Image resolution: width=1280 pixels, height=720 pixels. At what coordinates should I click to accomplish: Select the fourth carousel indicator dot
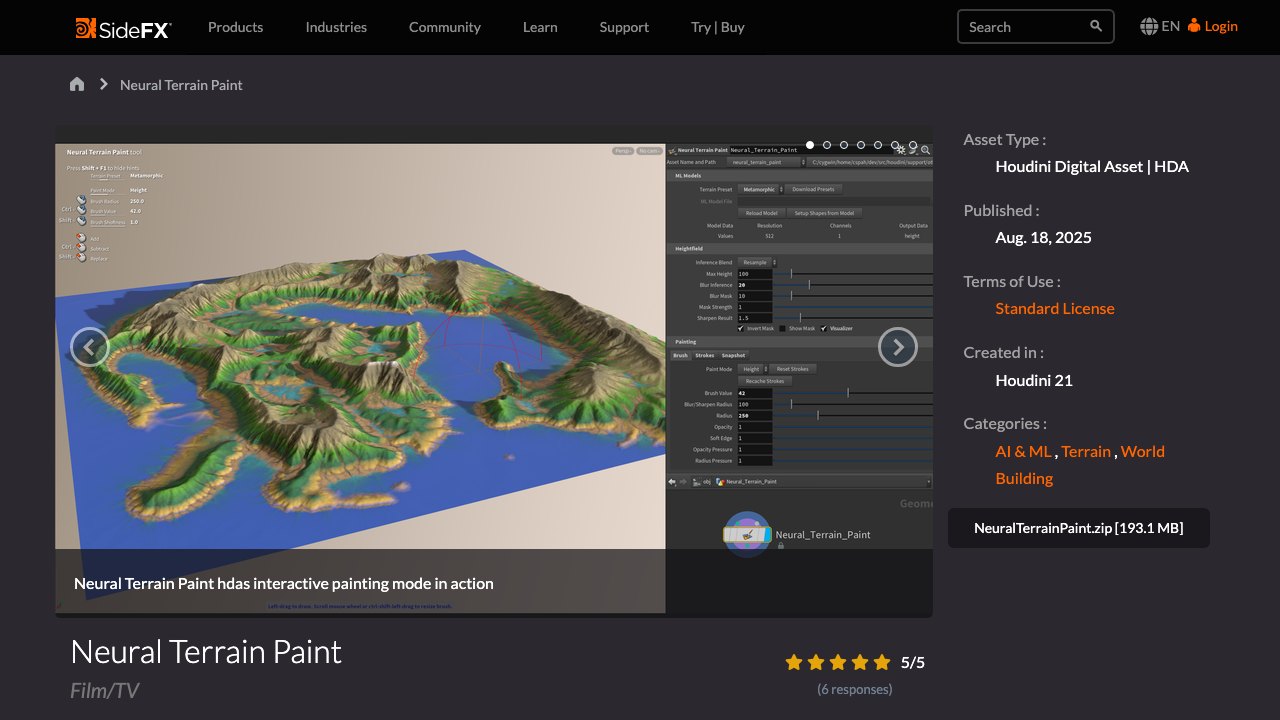click(x=861, y=145)
